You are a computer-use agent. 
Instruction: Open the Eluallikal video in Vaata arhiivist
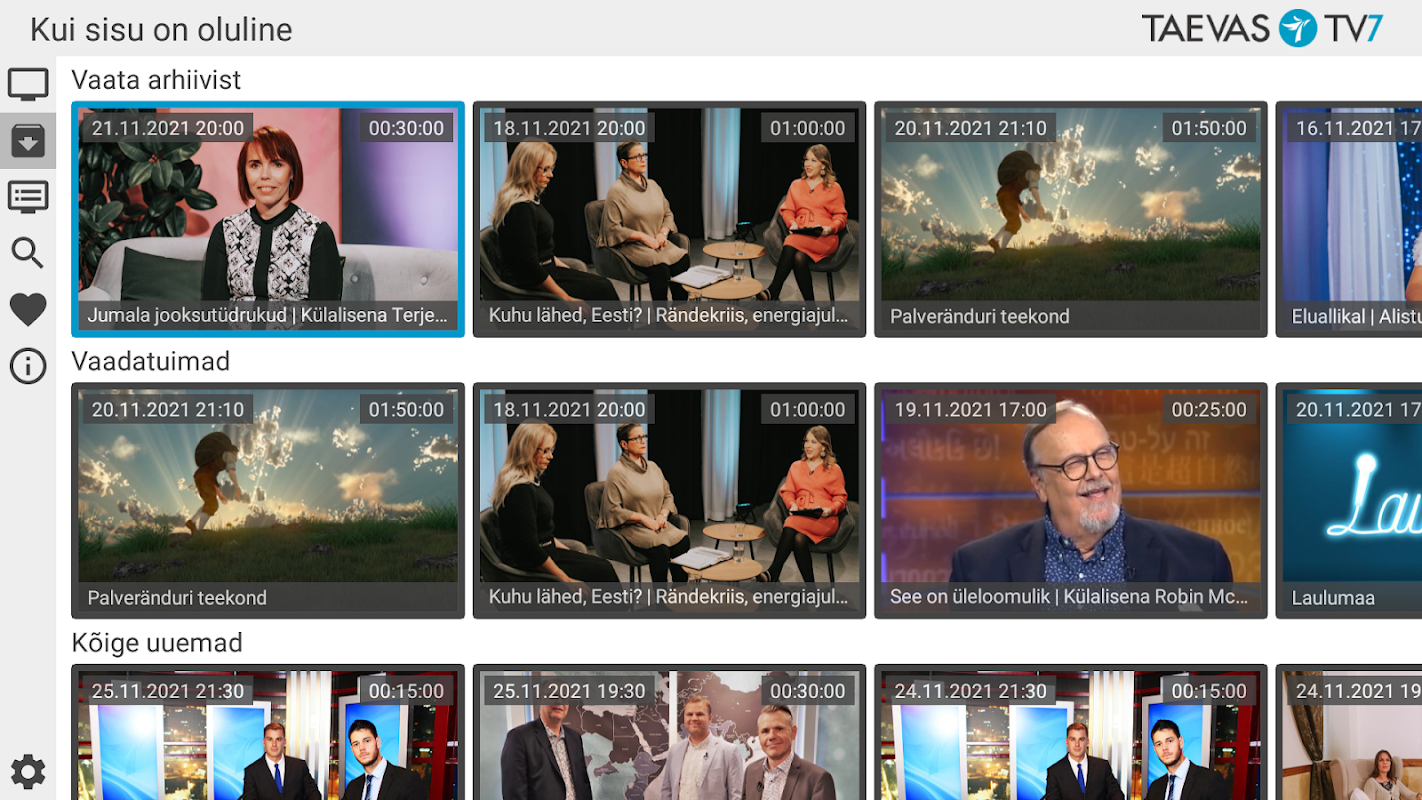point(1349,219)
